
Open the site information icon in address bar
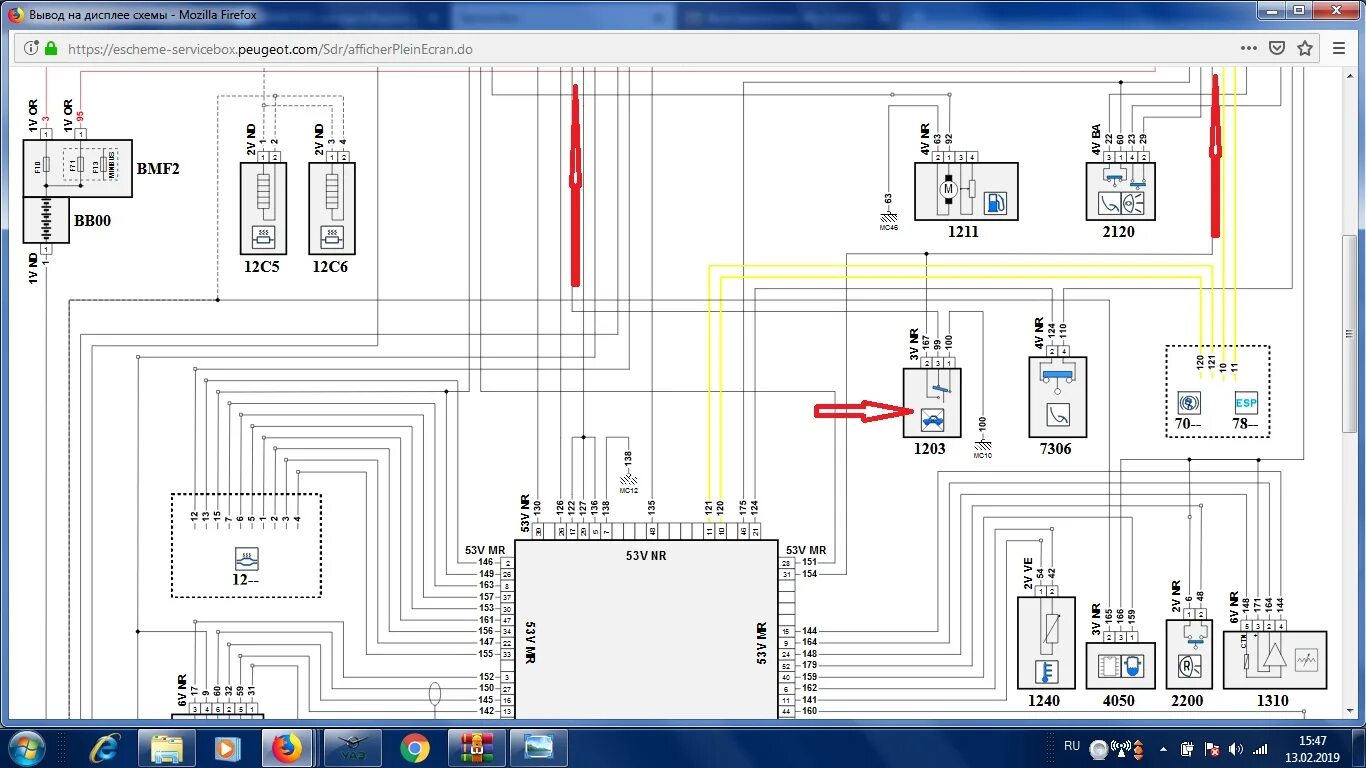(30, 48)
